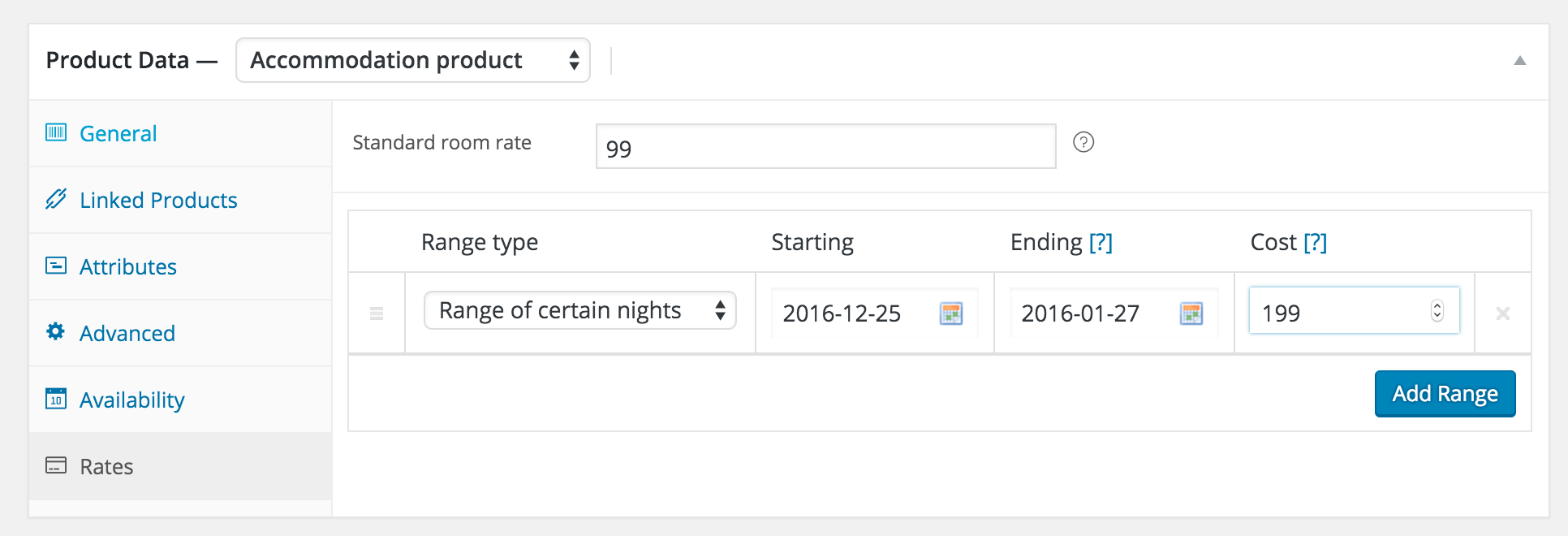The image size is (1568, 536).
Task: Click the Cost field stepper arrows
Action: click(1437, 311)
